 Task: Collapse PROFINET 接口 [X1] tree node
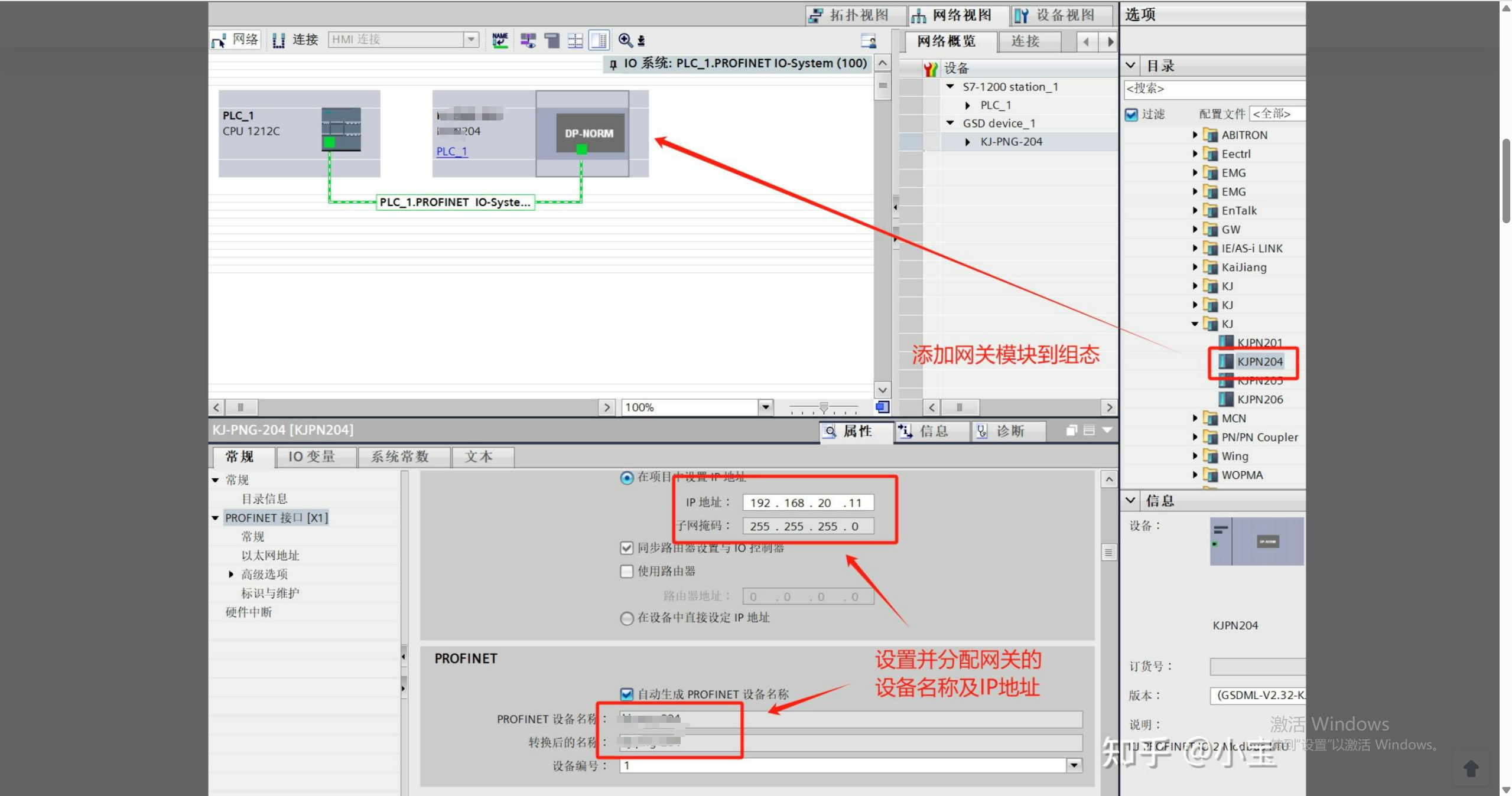point(216,518)
